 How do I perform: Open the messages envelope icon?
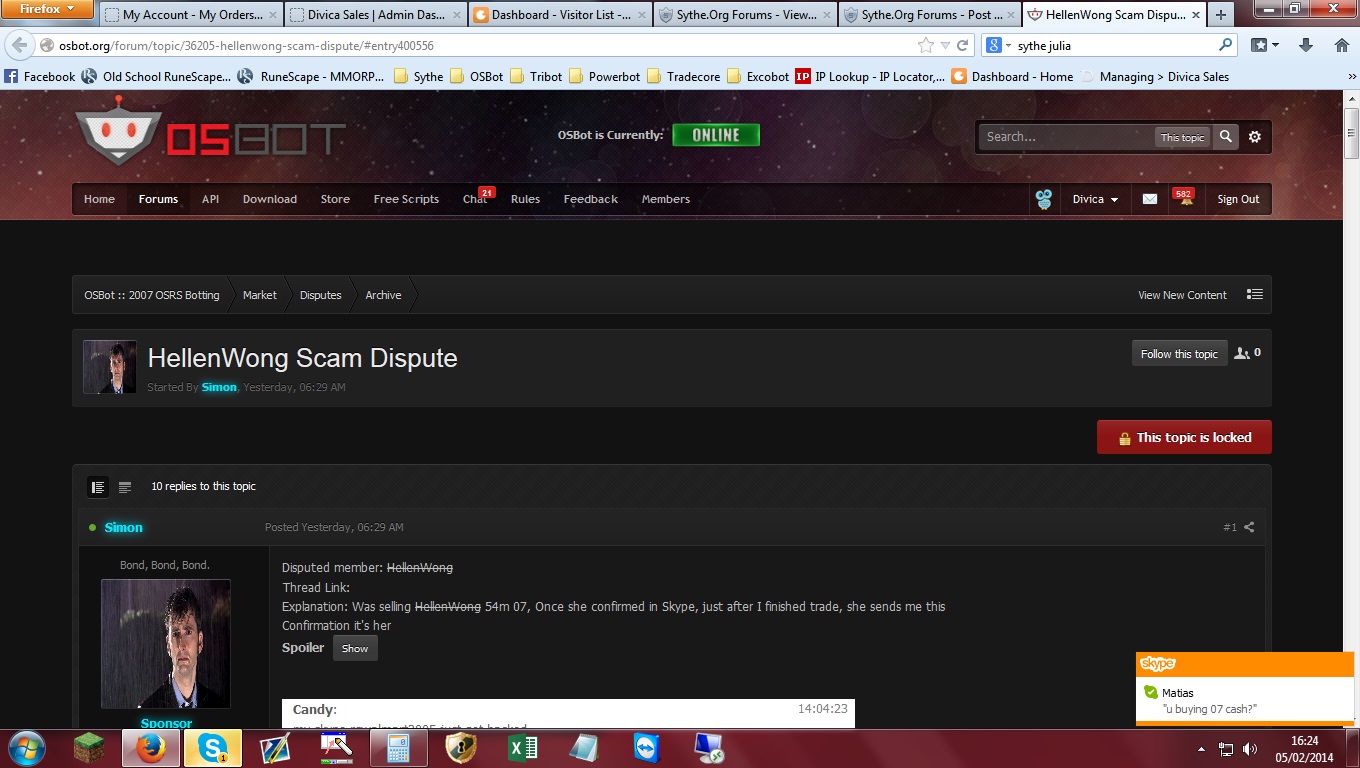(x=1150, y=199)
